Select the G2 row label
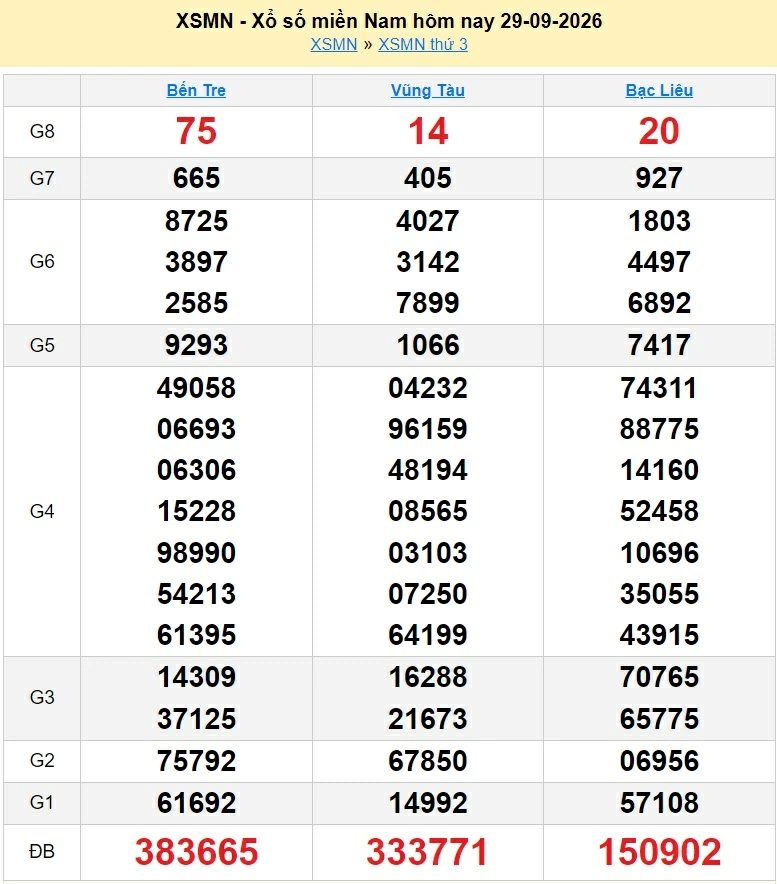Image resolution: width=777 pixels, height=884 pixels. pos(42,761)
